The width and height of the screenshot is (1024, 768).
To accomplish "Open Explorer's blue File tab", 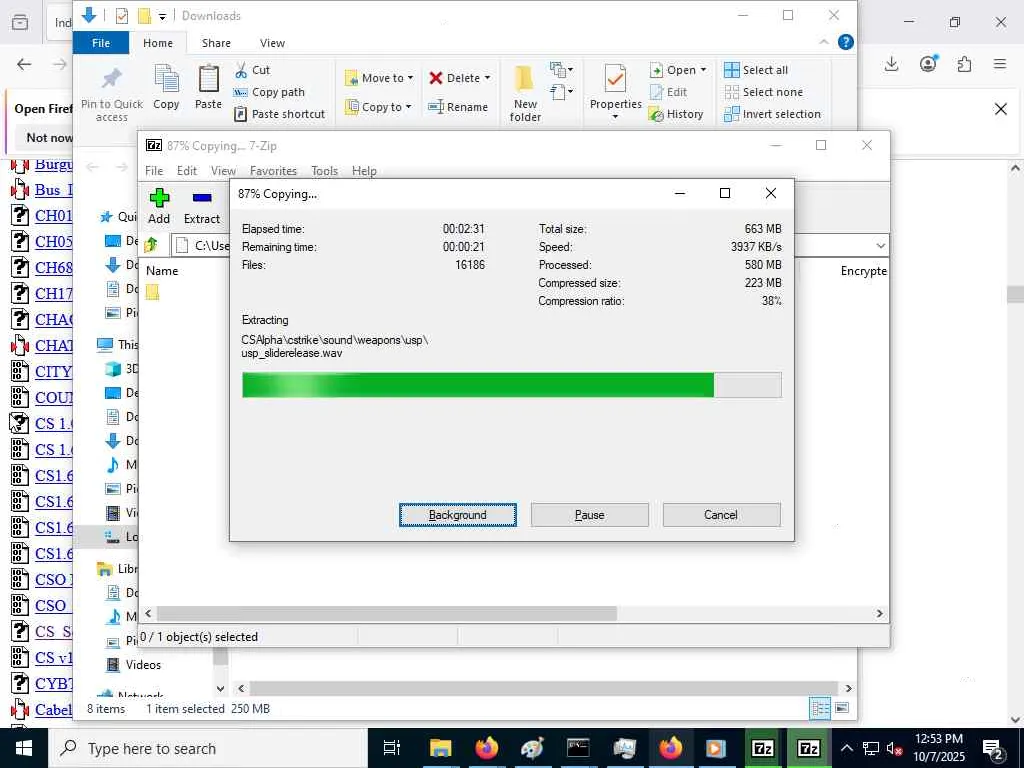I will pos(101,43).
